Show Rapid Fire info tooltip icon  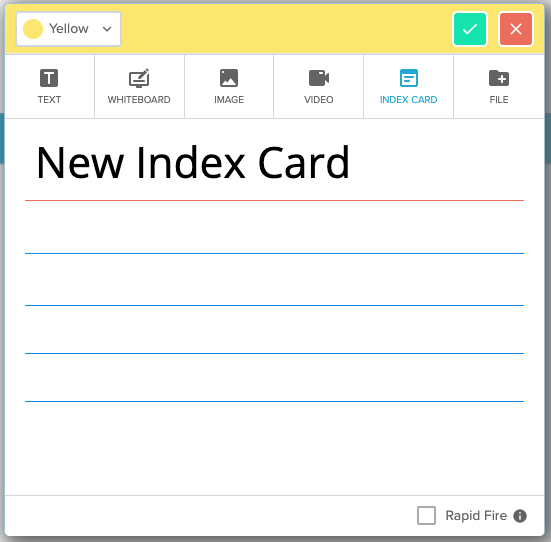(520, 516)
